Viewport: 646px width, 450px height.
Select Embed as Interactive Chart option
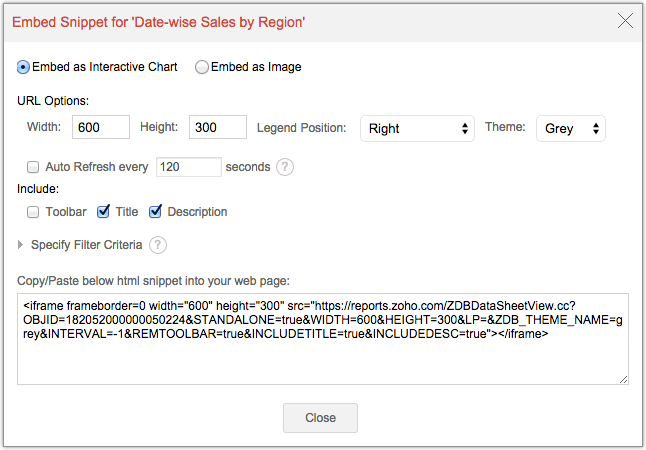coord(24,67)
